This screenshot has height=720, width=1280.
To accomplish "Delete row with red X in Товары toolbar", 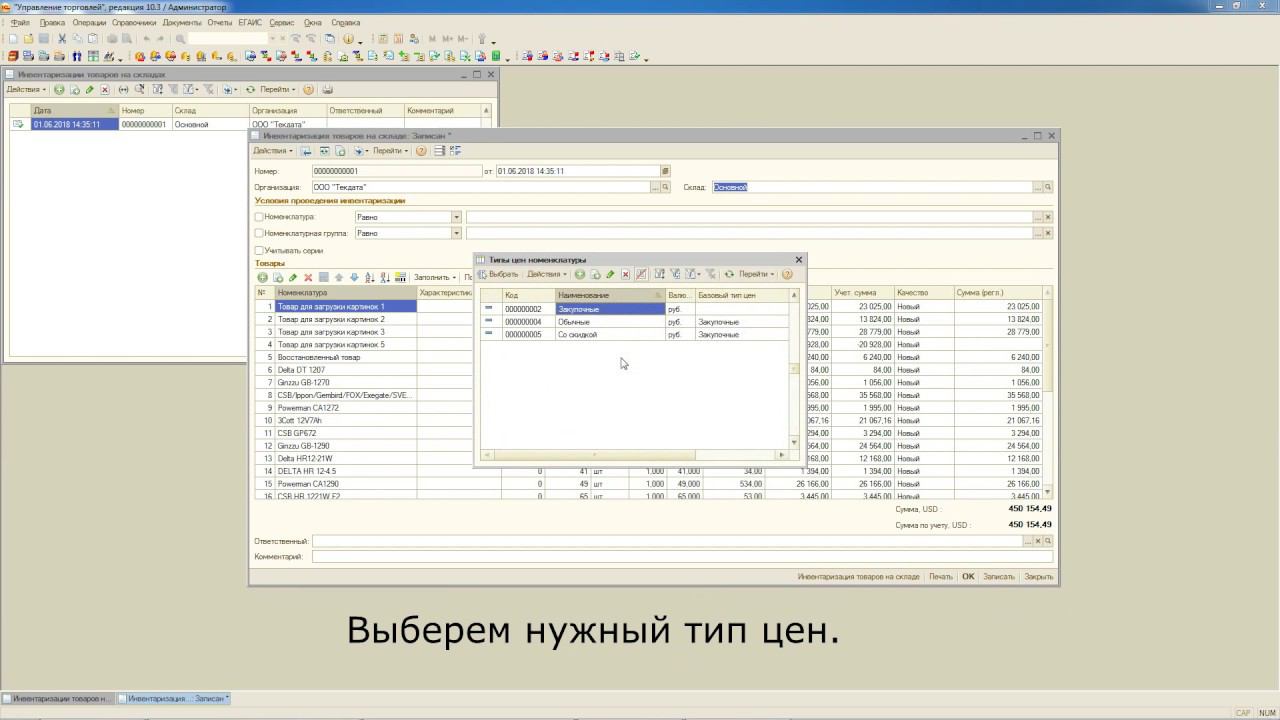I will click(x=308, y=277).
